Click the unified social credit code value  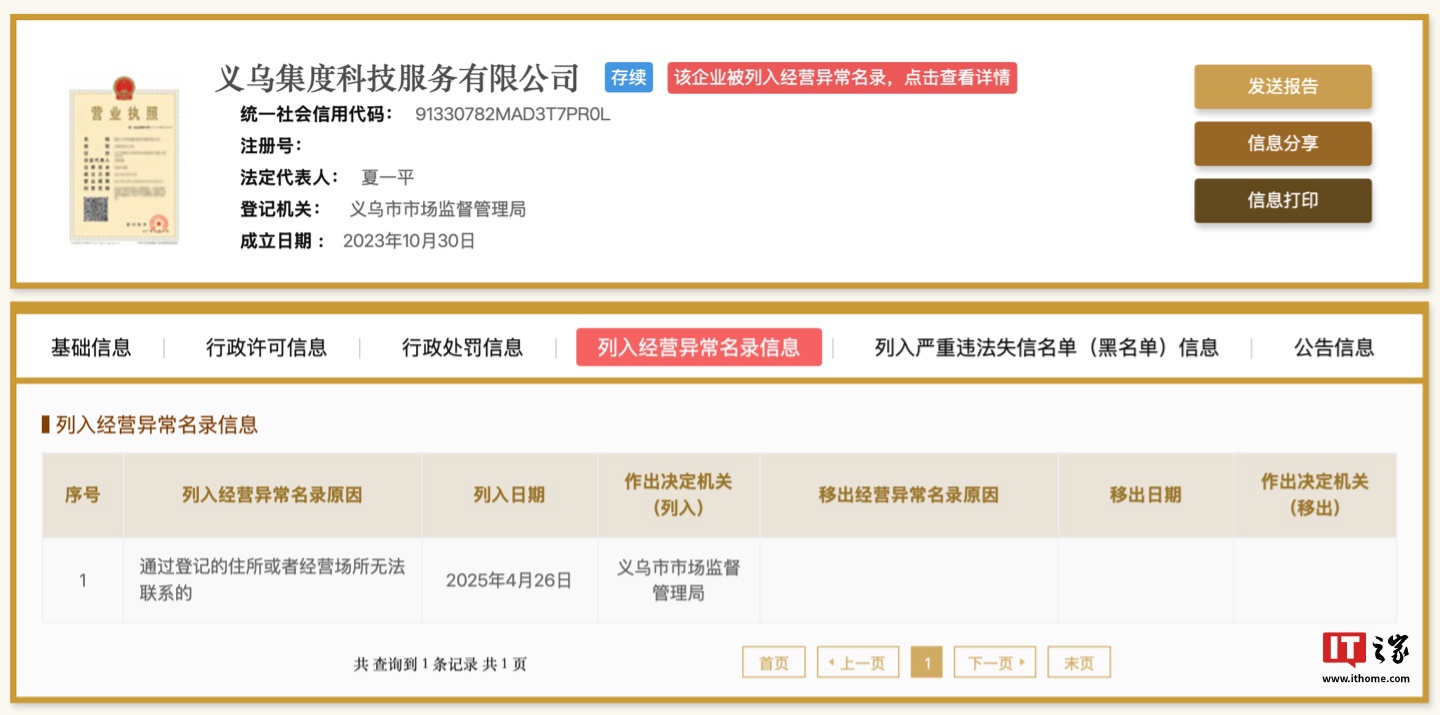coord(512,114)
